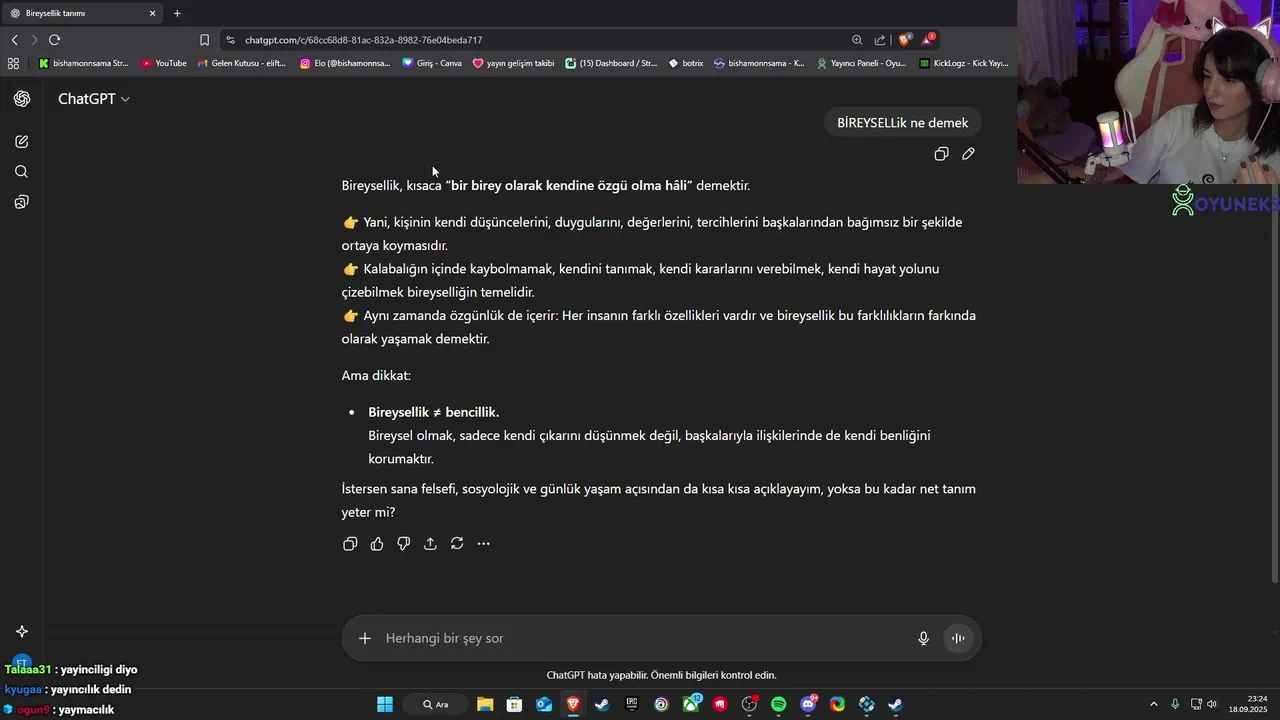The height and width of the screenshot is (720, 1280).
Task: Open volume control in system tray
Action: tap(1212, 704)
